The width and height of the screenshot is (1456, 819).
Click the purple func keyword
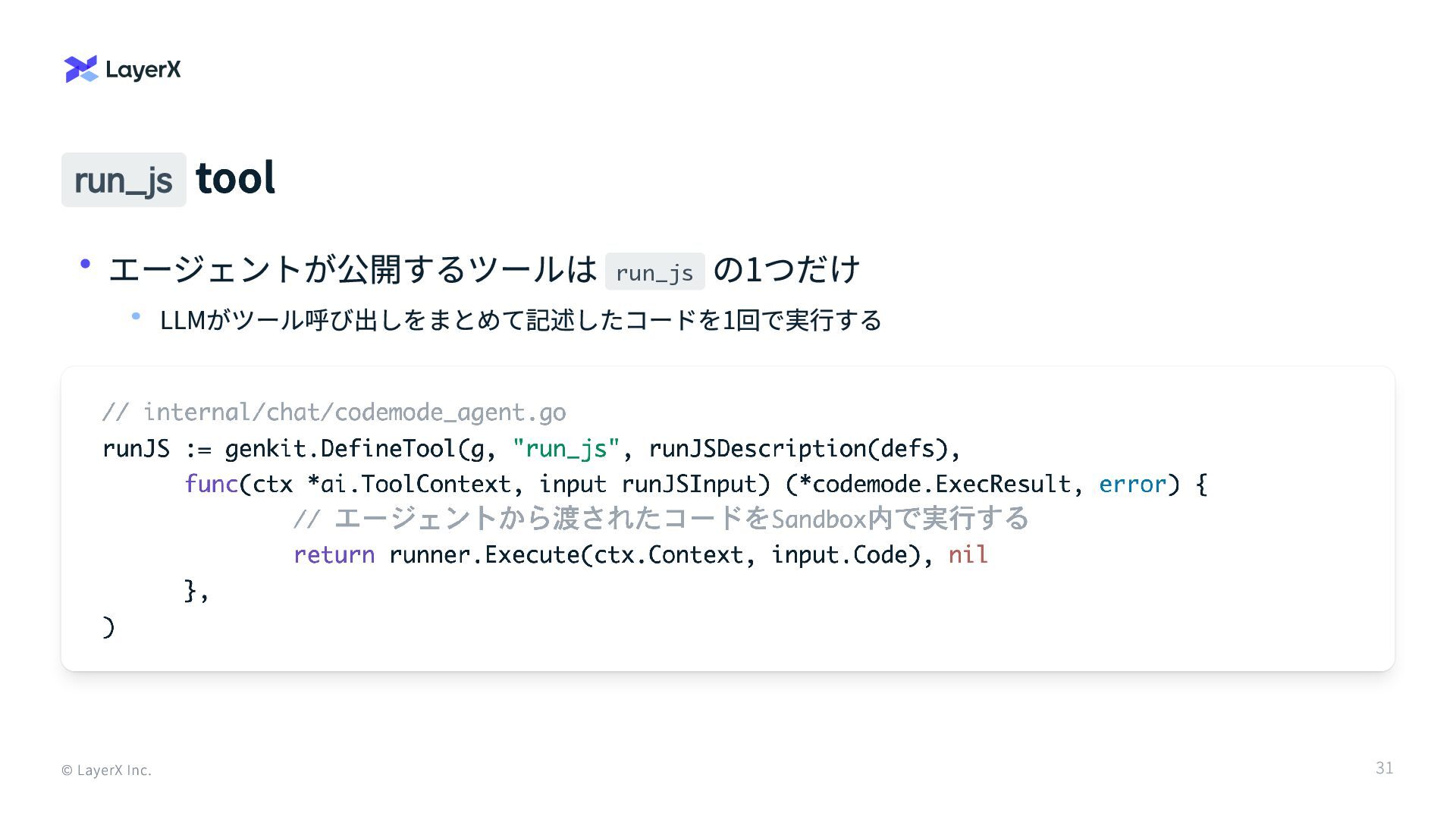[211, 484]
